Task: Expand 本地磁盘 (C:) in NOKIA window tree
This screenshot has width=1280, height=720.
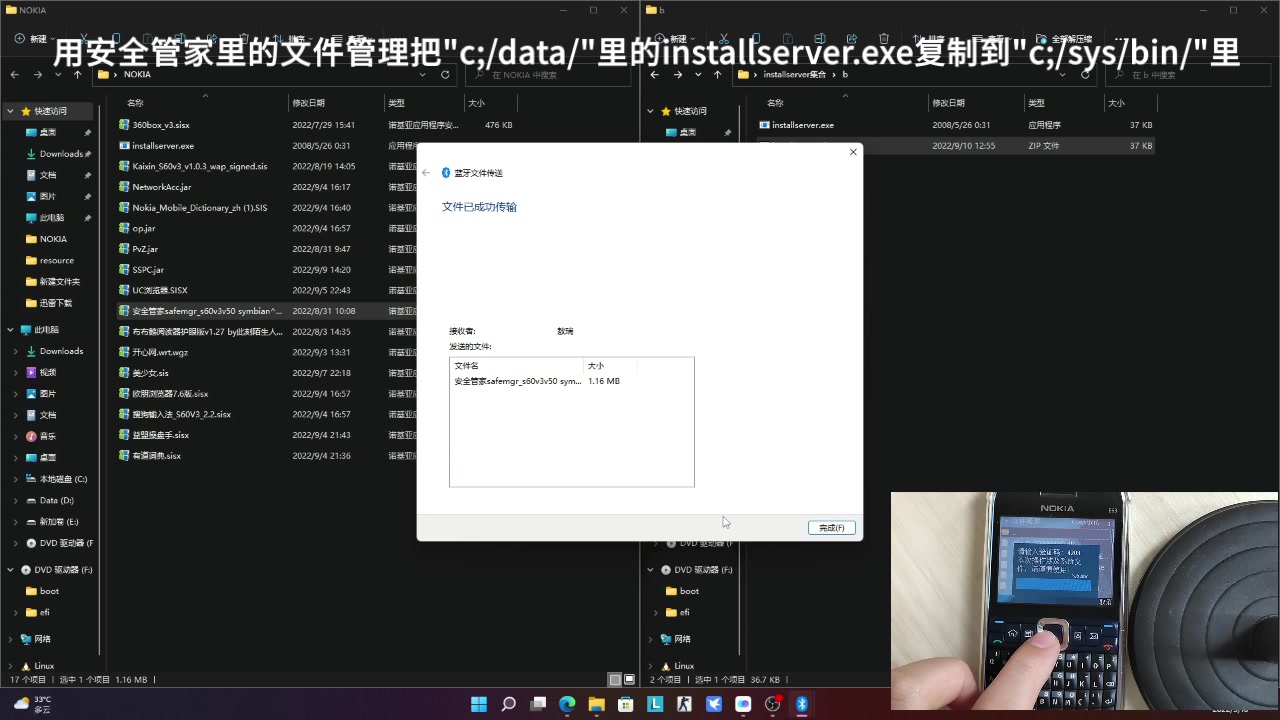Action: point(16,479)
